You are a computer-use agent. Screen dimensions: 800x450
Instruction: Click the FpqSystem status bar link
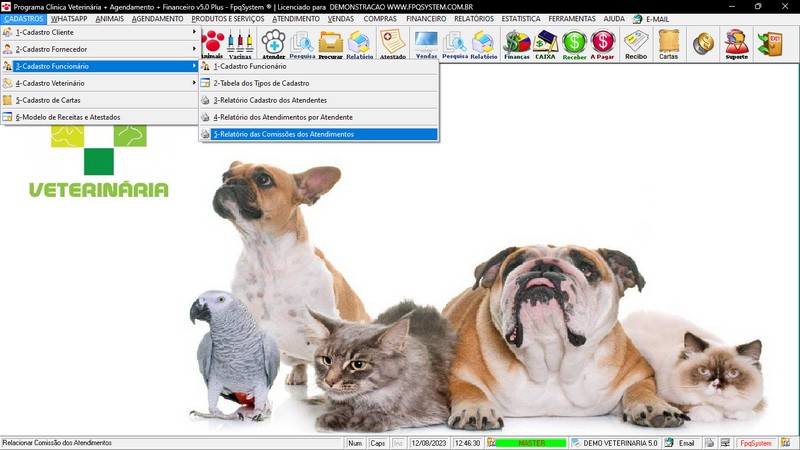coord(756,443)
